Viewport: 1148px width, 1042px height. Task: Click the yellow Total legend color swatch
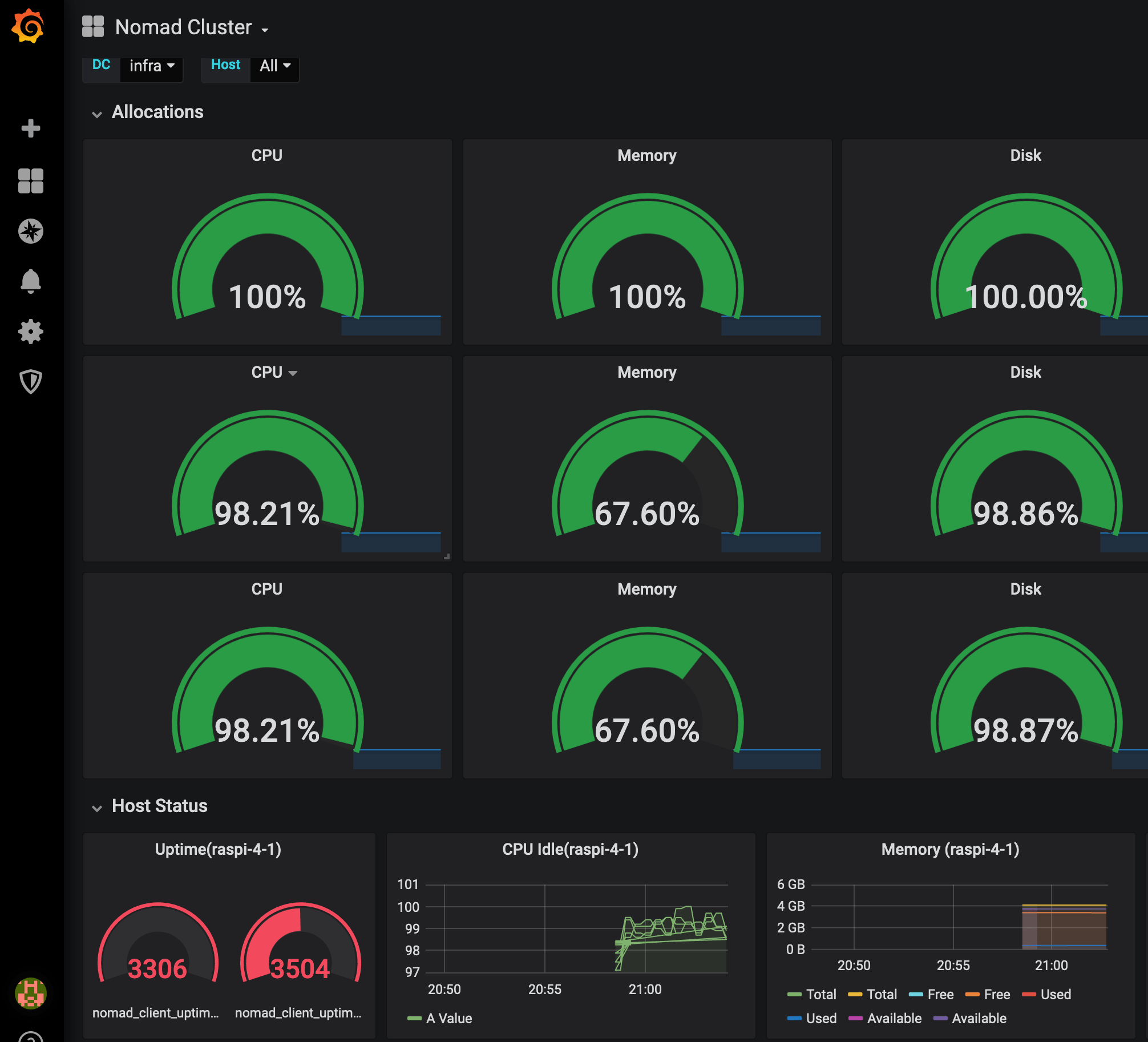(855, 995)
